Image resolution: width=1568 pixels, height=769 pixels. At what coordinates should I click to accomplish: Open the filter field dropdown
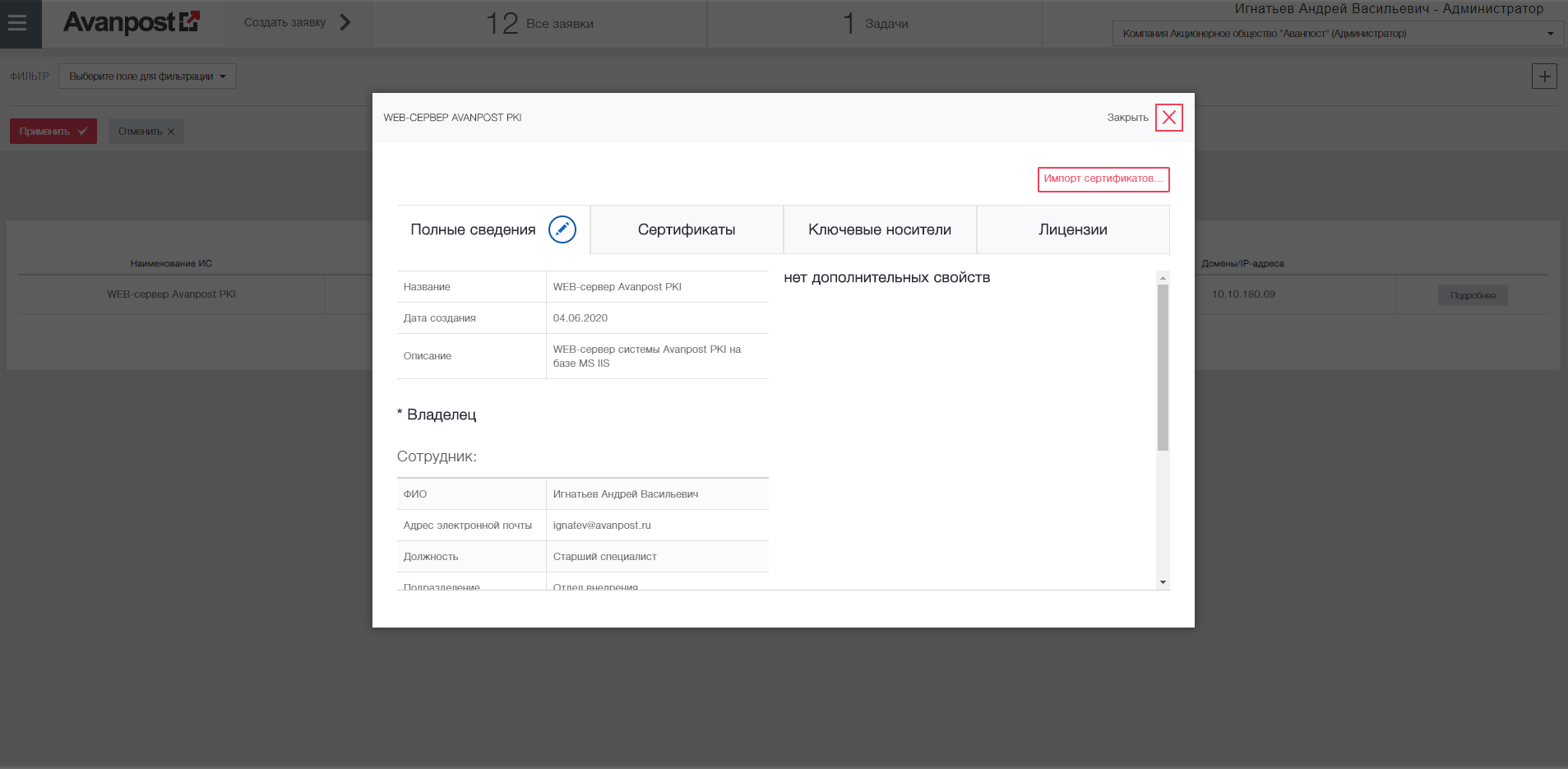147,76
